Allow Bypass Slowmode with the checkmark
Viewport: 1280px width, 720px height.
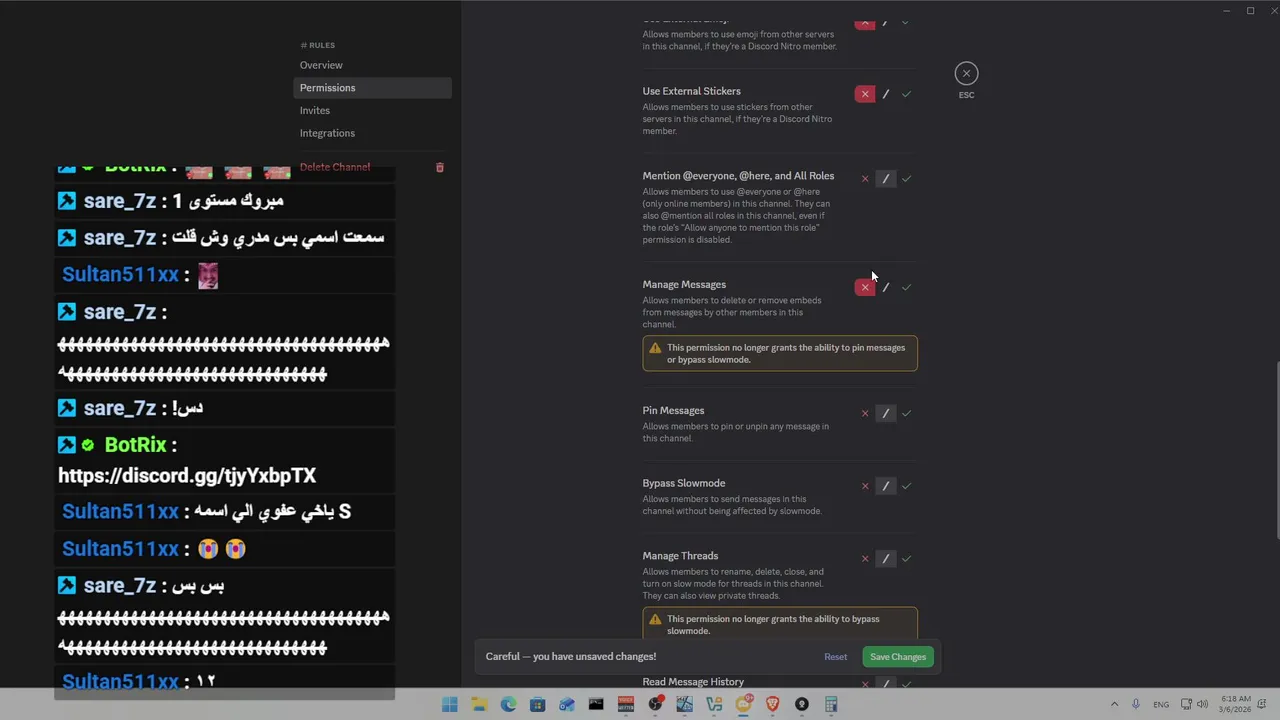(x=906, y=486)
